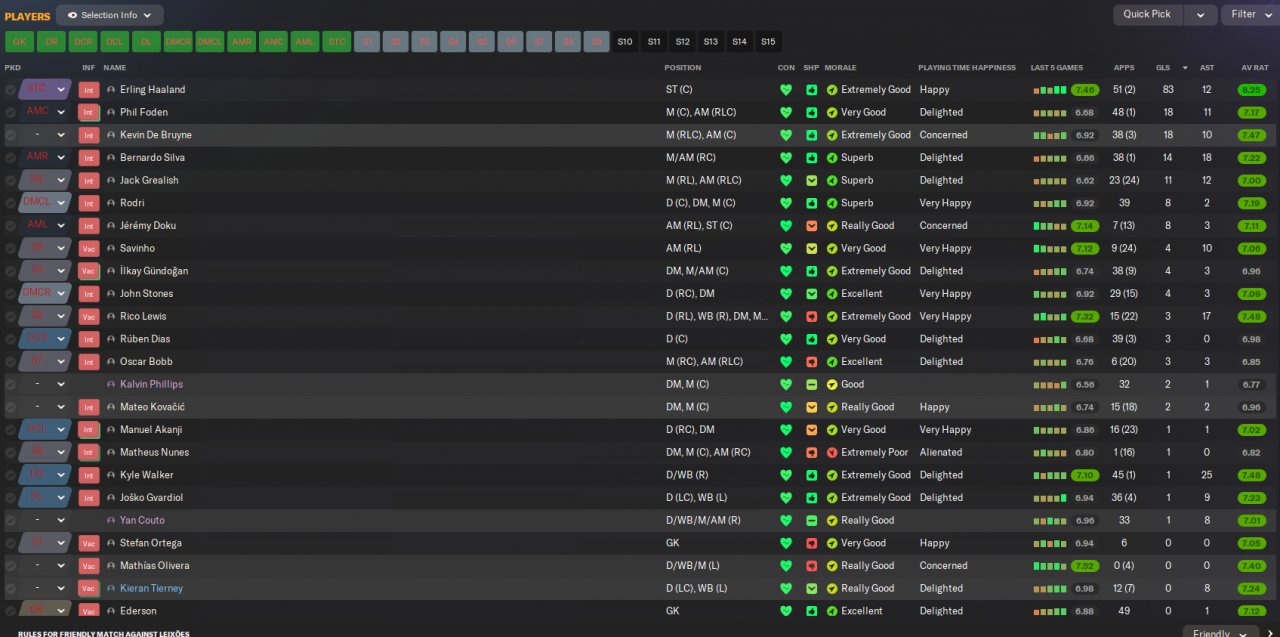This screenshot has width=1280, height=637.
Task: Click the sharpness icon for Mathías Olivera
Action: [x=812, y=566]
